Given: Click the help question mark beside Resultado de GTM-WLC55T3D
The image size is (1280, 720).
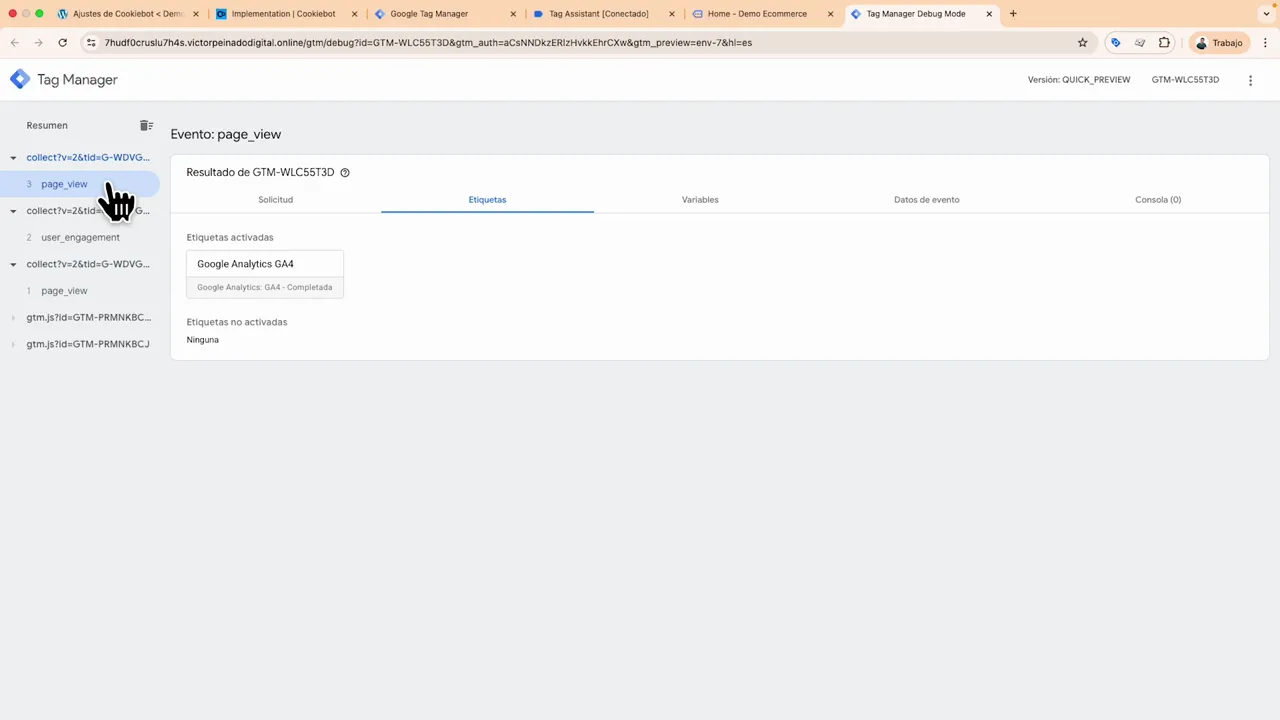Looking at the screenshot, I should (x=344, y=172).
